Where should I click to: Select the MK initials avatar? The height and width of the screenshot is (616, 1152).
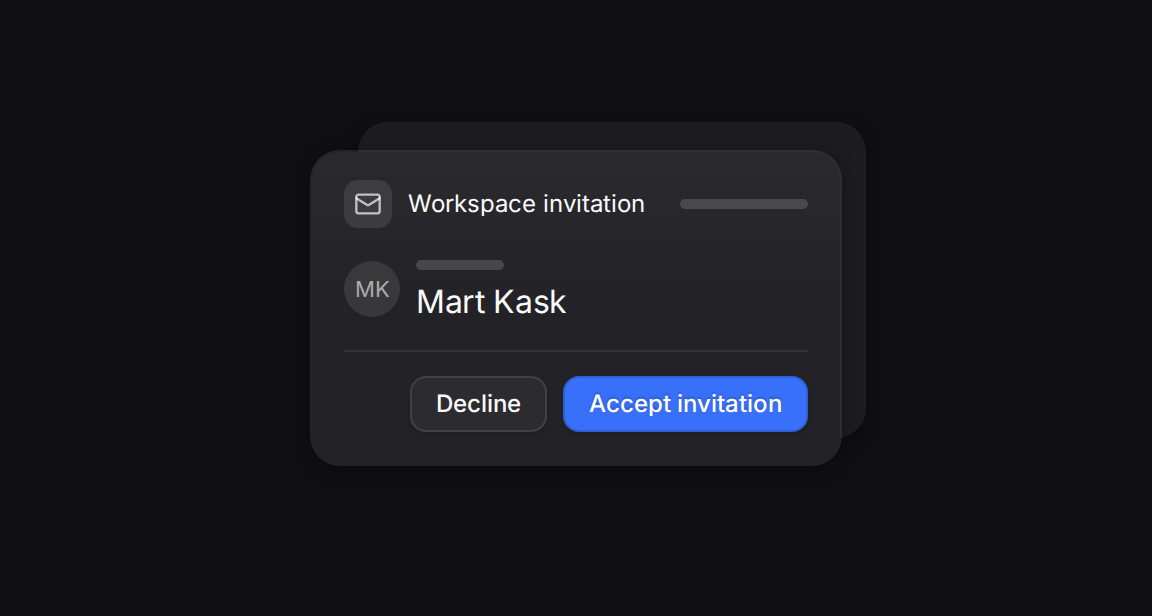pos(372,289)
